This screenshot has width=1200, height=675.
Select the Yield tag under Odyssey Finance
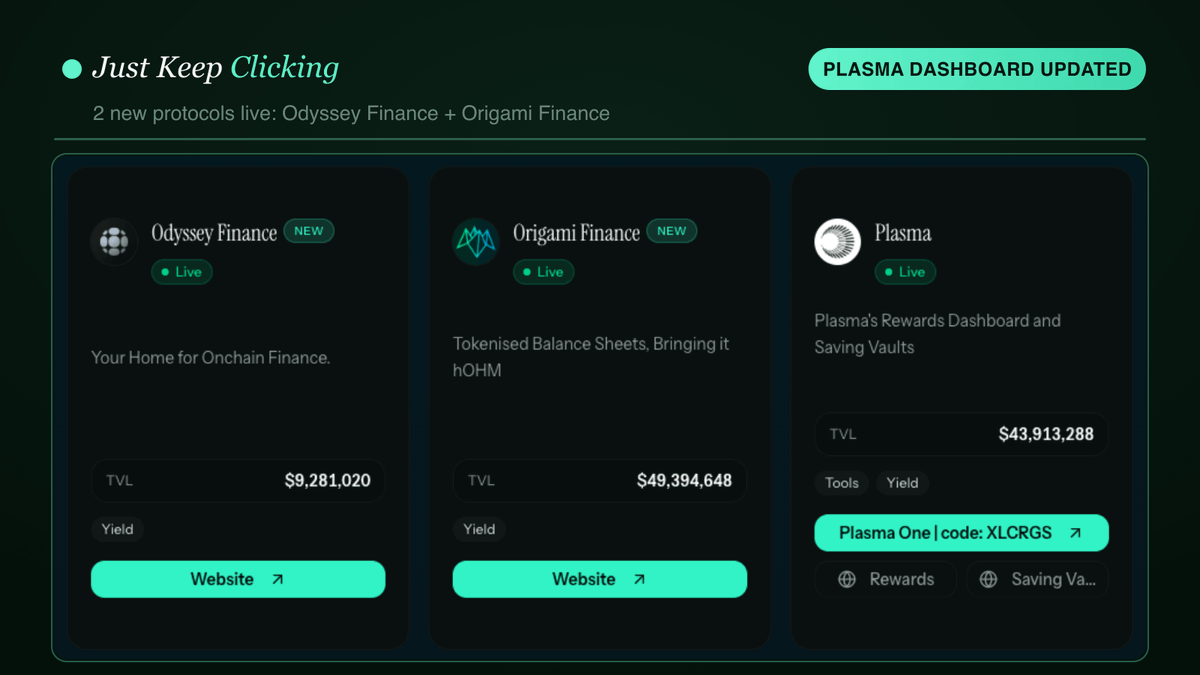point(118,529)
